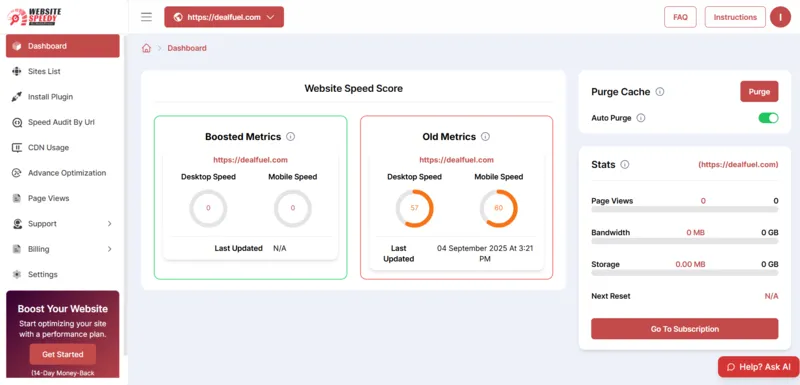The image size is (800, 385).
Task: Click Get Started in promo banner
Action: tap(63, 354)
